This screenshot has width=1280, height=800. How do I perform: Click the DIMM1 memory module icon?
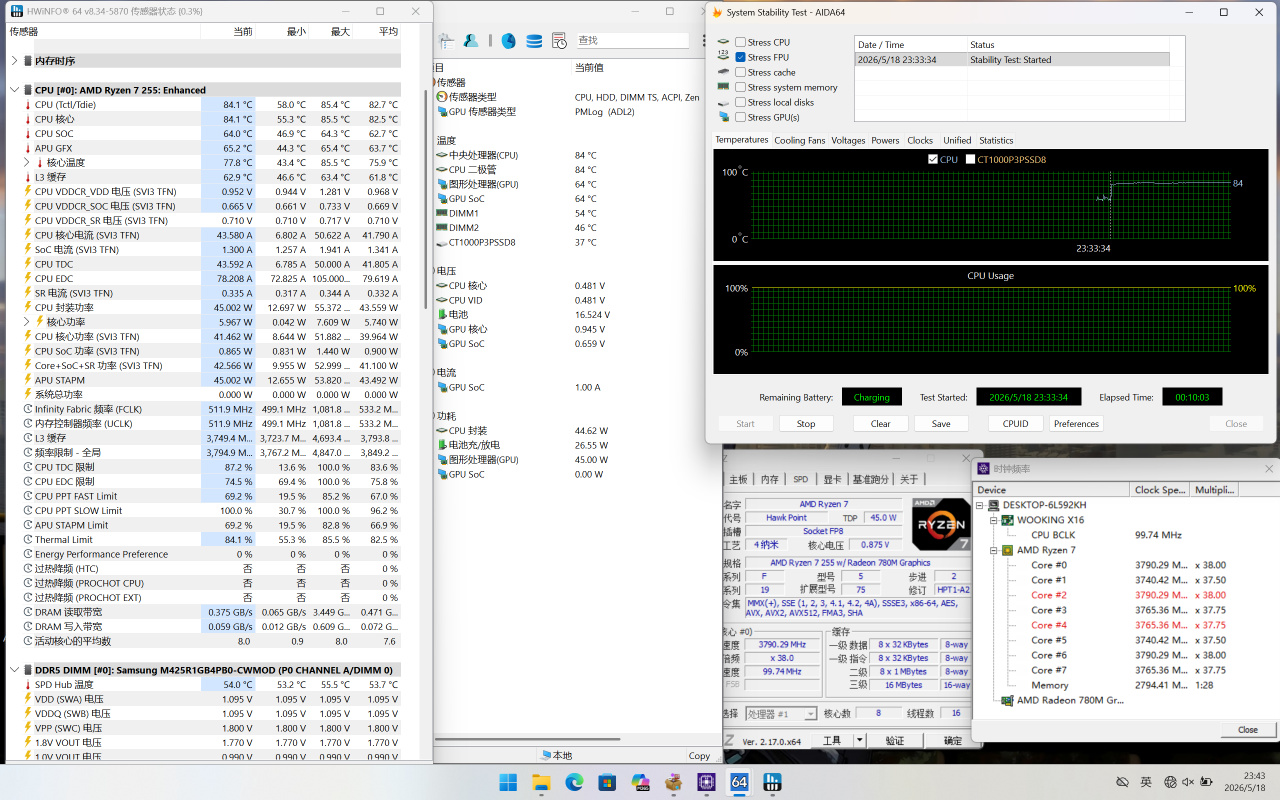(441, 213)
